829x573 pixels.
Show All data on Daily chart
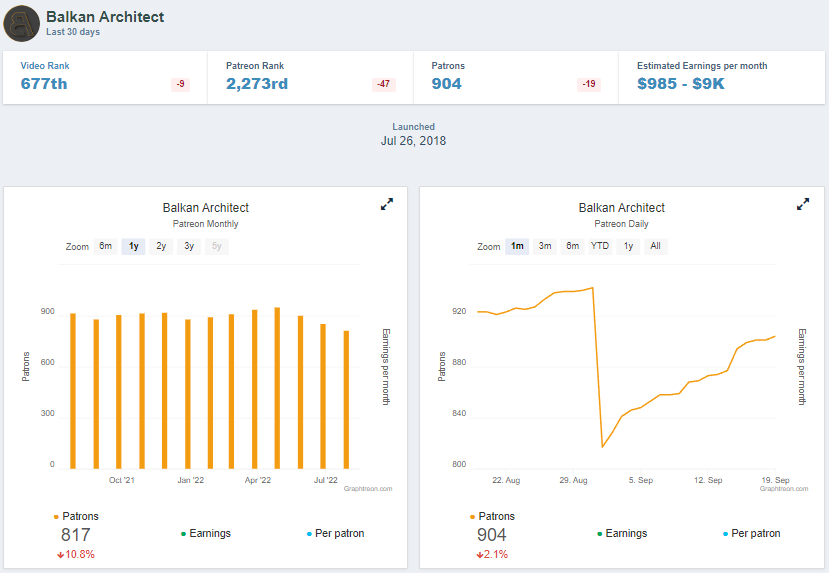(656, 246)
